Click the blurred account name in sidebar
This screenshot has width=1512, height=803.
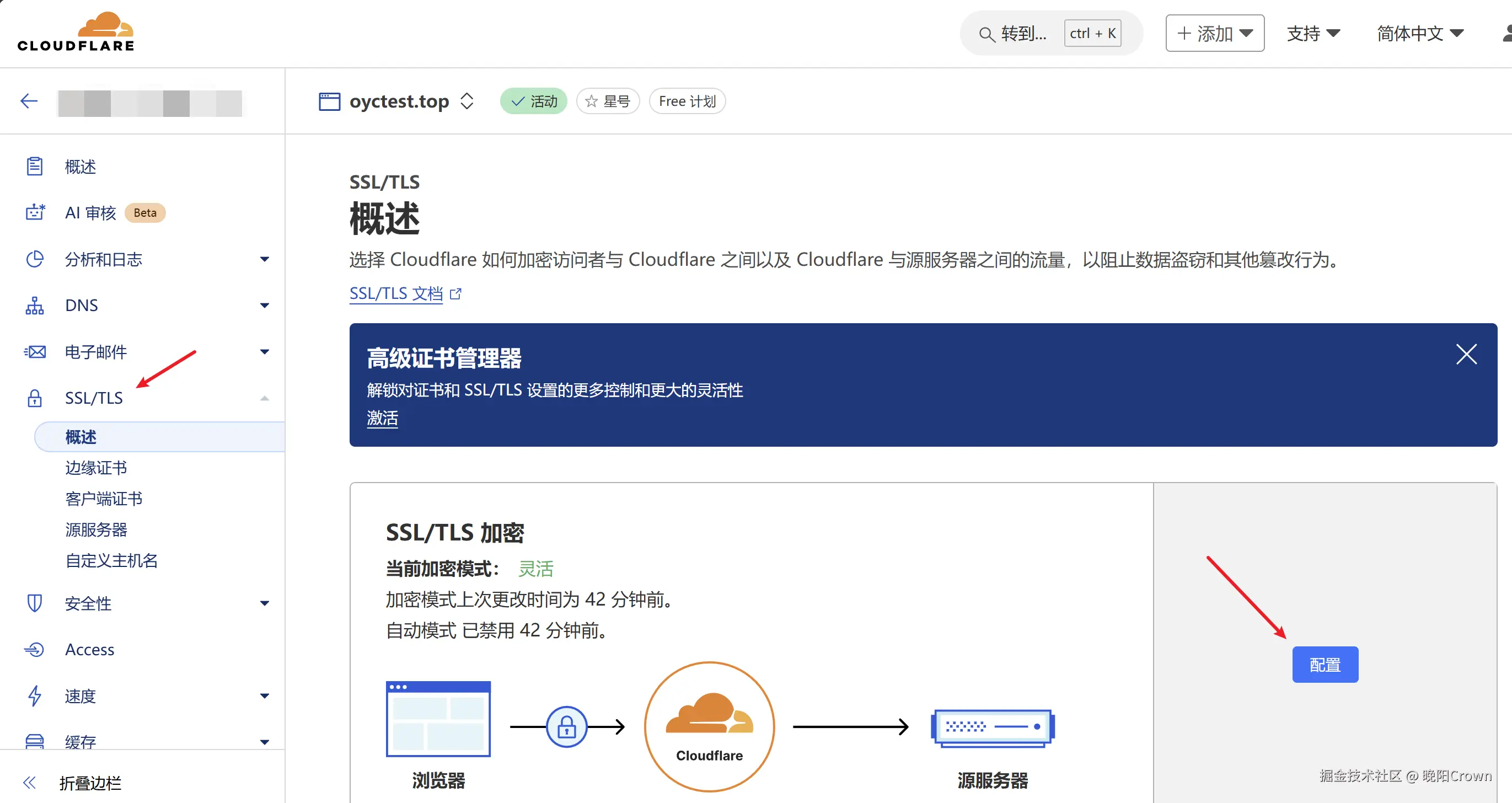150,103
